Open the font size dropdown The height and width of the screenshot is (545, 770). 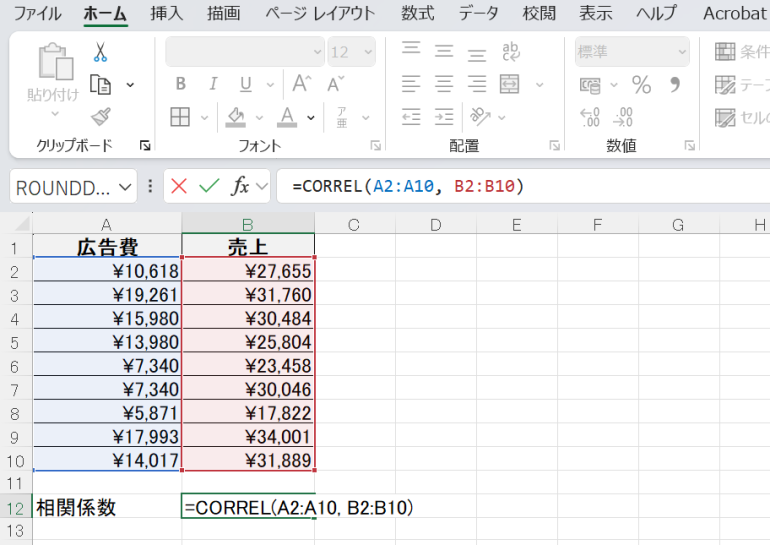(x=368, y=52)
